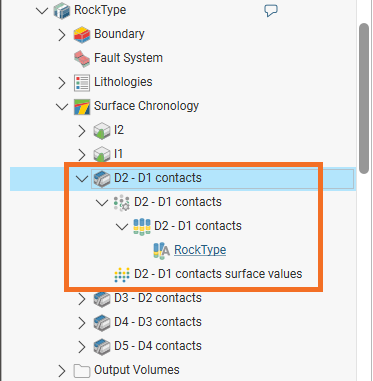Click the Surface Chronology icon
373x381 pixels.
click(82, 106)
